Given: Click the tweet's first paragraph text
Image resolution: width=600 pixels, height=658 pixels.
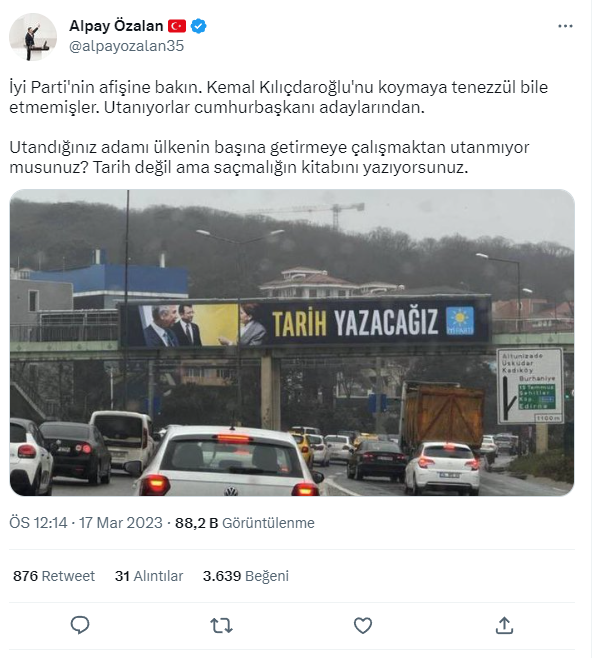Looking at the screenshot, I should click(x=279, y=97).
